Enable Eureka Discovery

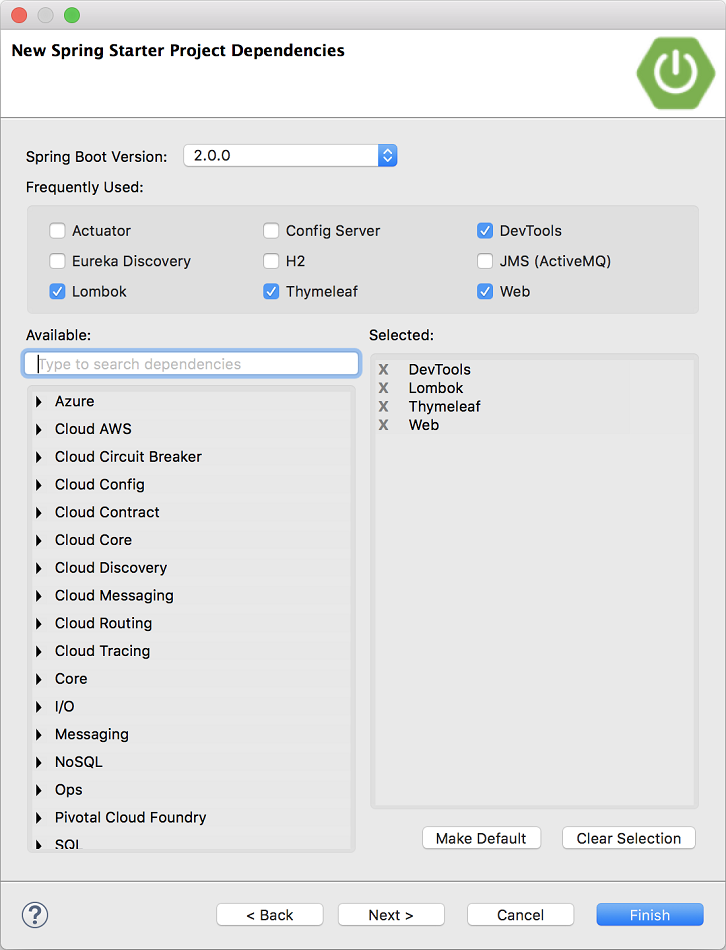pyautogui.click(x=57, y=261)
